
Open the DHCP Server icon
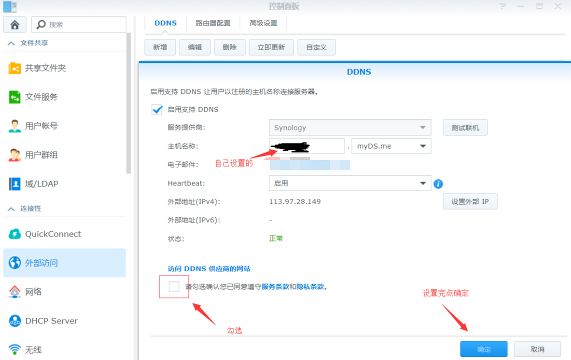click(x=15, y=321)
